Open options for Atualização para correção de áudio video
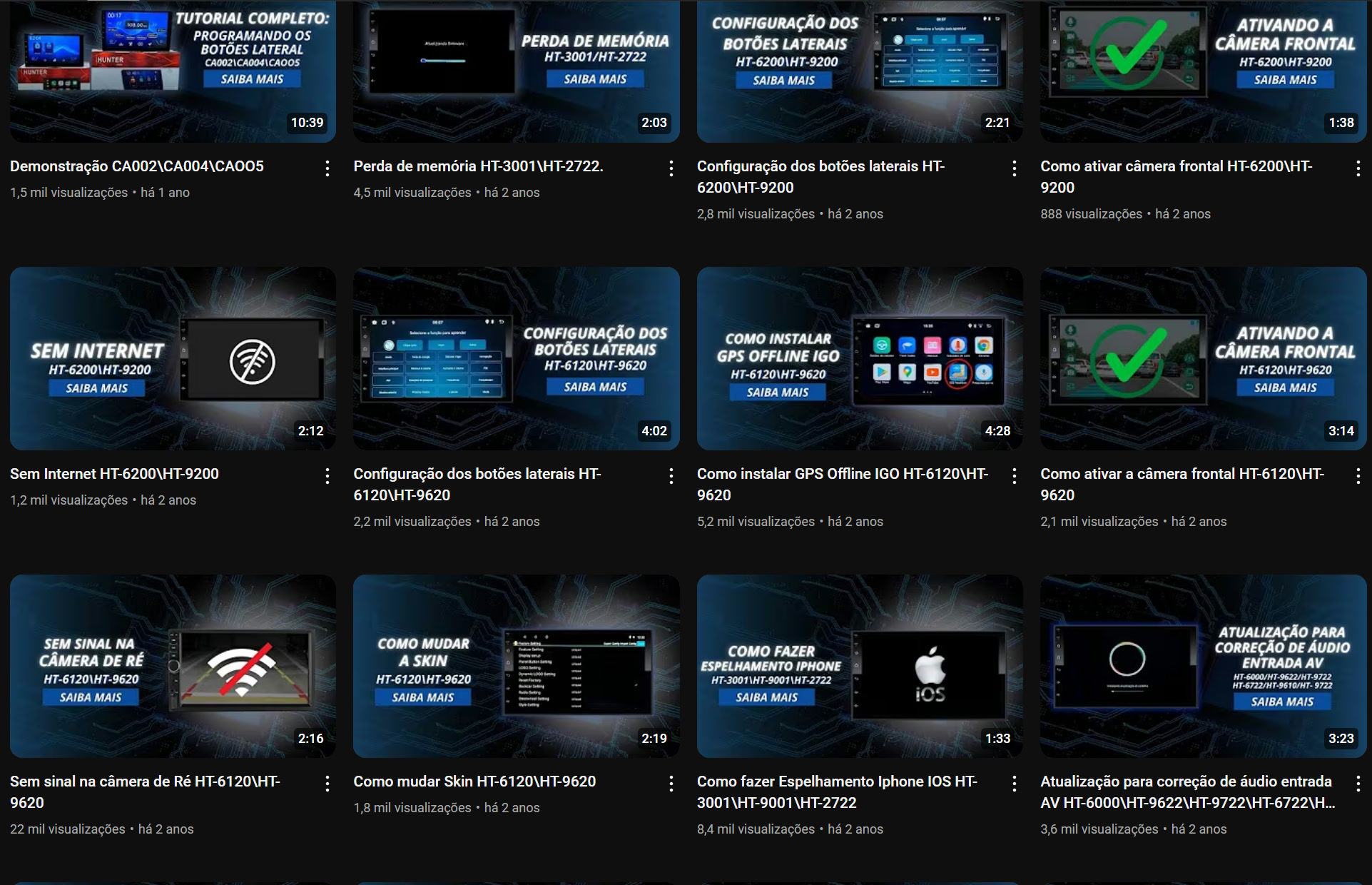 1358,784
